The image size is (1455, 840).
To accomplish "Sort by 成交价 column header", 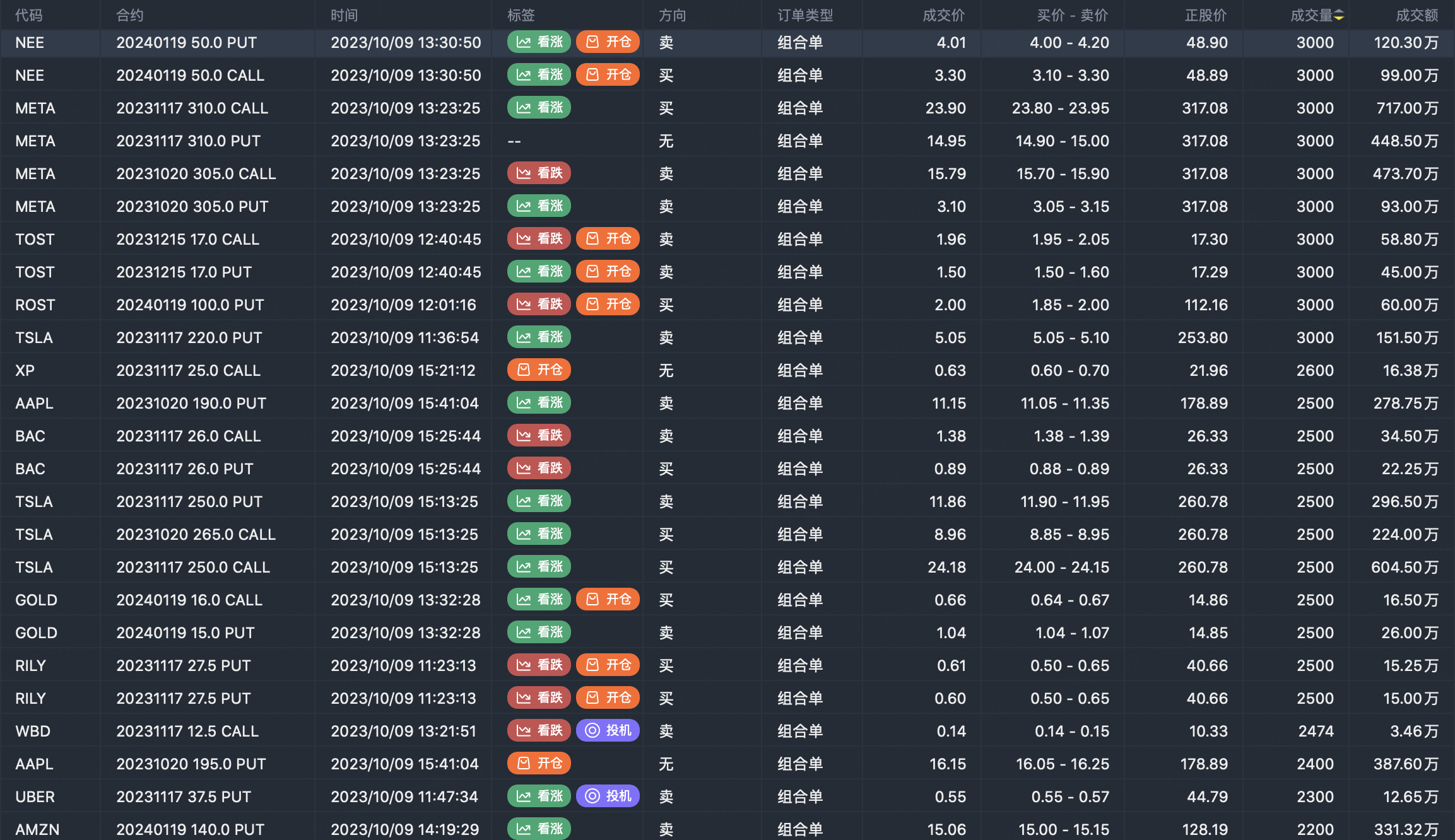I will point(943,15).
